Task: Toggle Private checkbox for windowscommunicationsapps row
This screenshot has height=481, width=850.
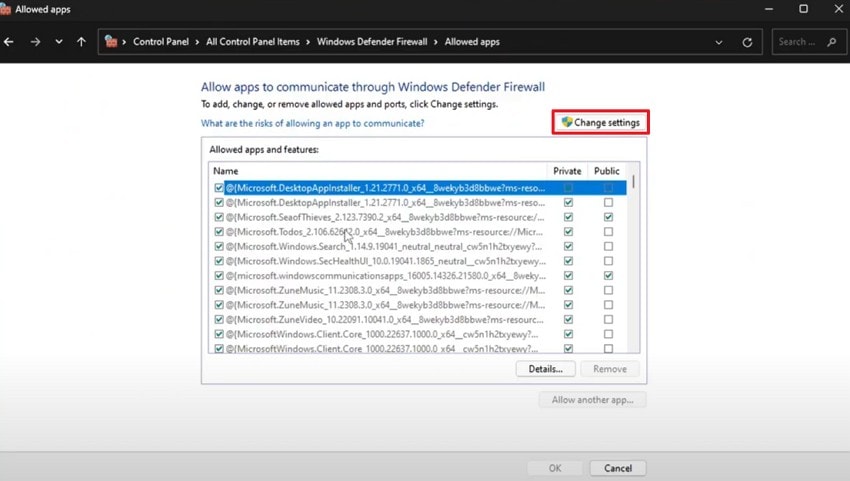Action: coord(568,275)
